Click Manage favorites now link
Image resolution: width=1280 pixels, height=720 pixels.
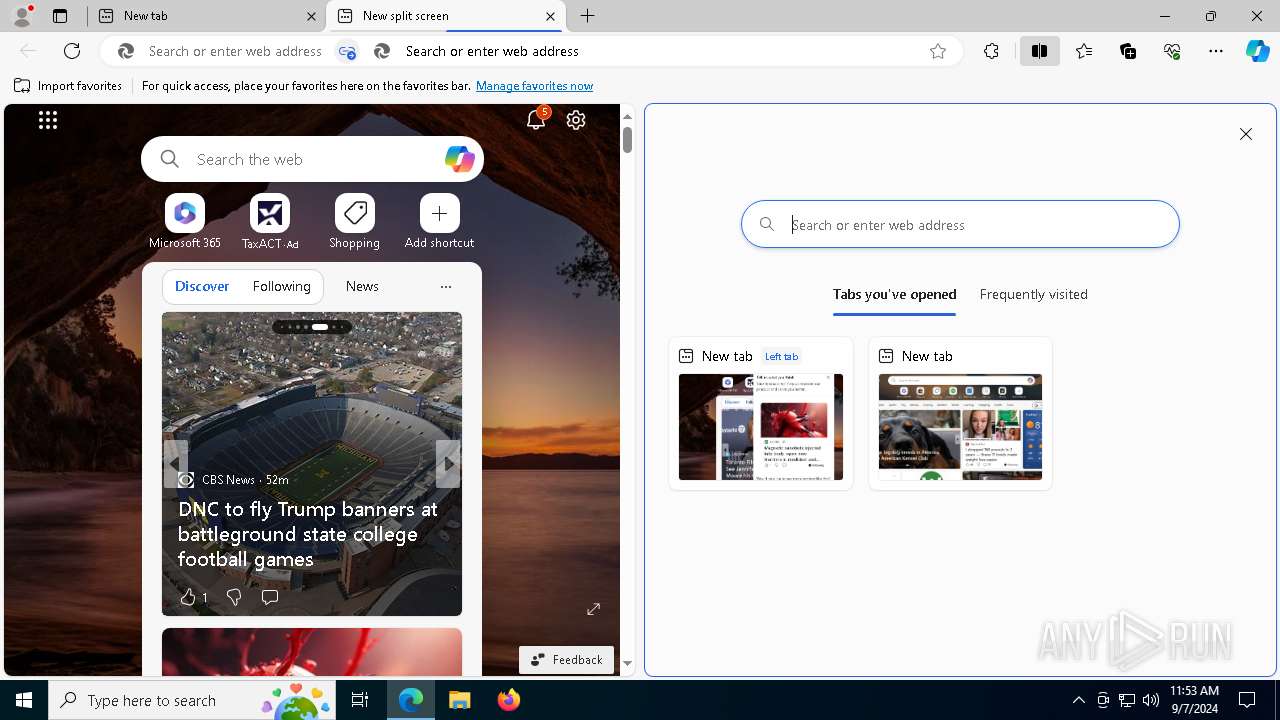click(534, 86)
